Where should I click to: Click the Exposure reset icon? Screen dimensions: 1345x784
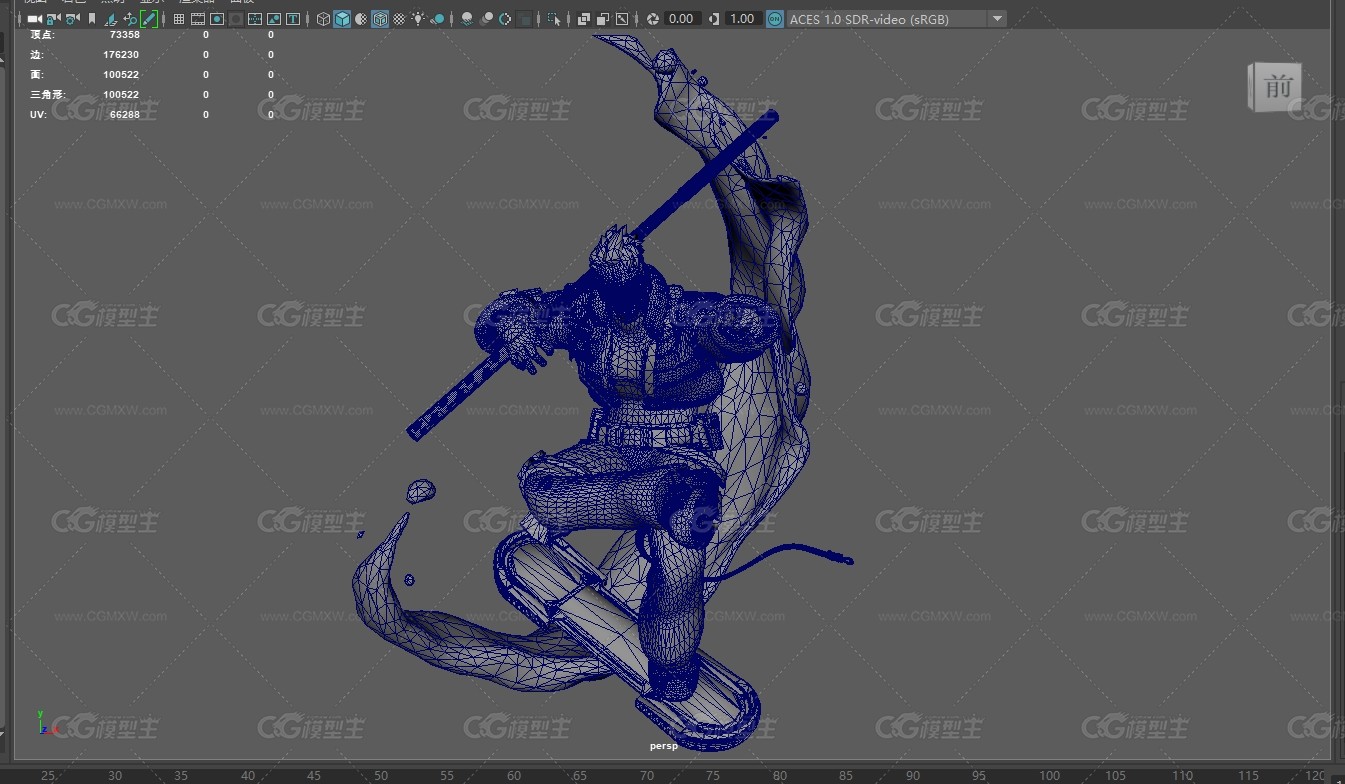(x=652, y=19)
